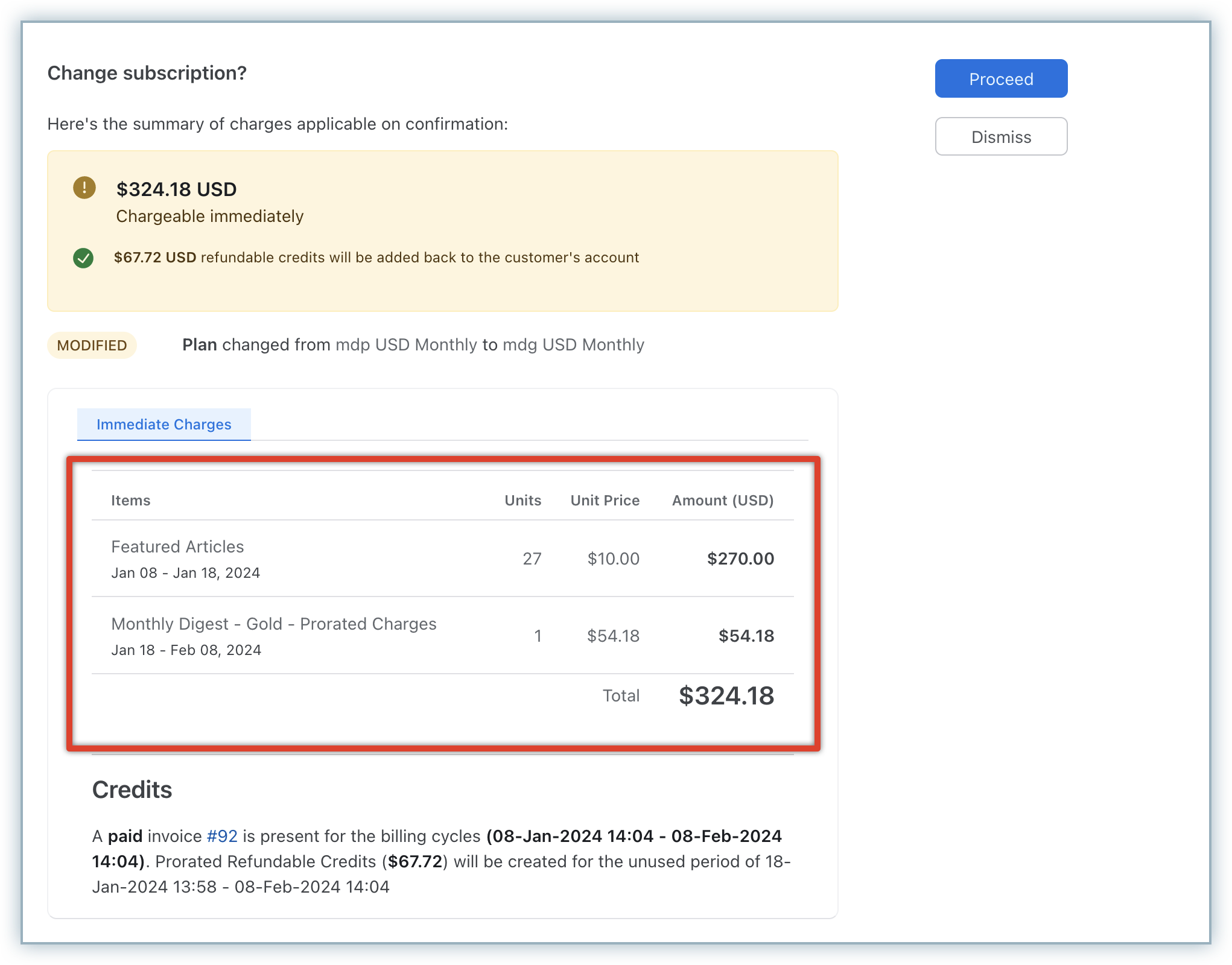The image size is (1232, 965).
Task: Click the Jan 18 - Feb 08, 2024 date range
Action: click(186, 650)
